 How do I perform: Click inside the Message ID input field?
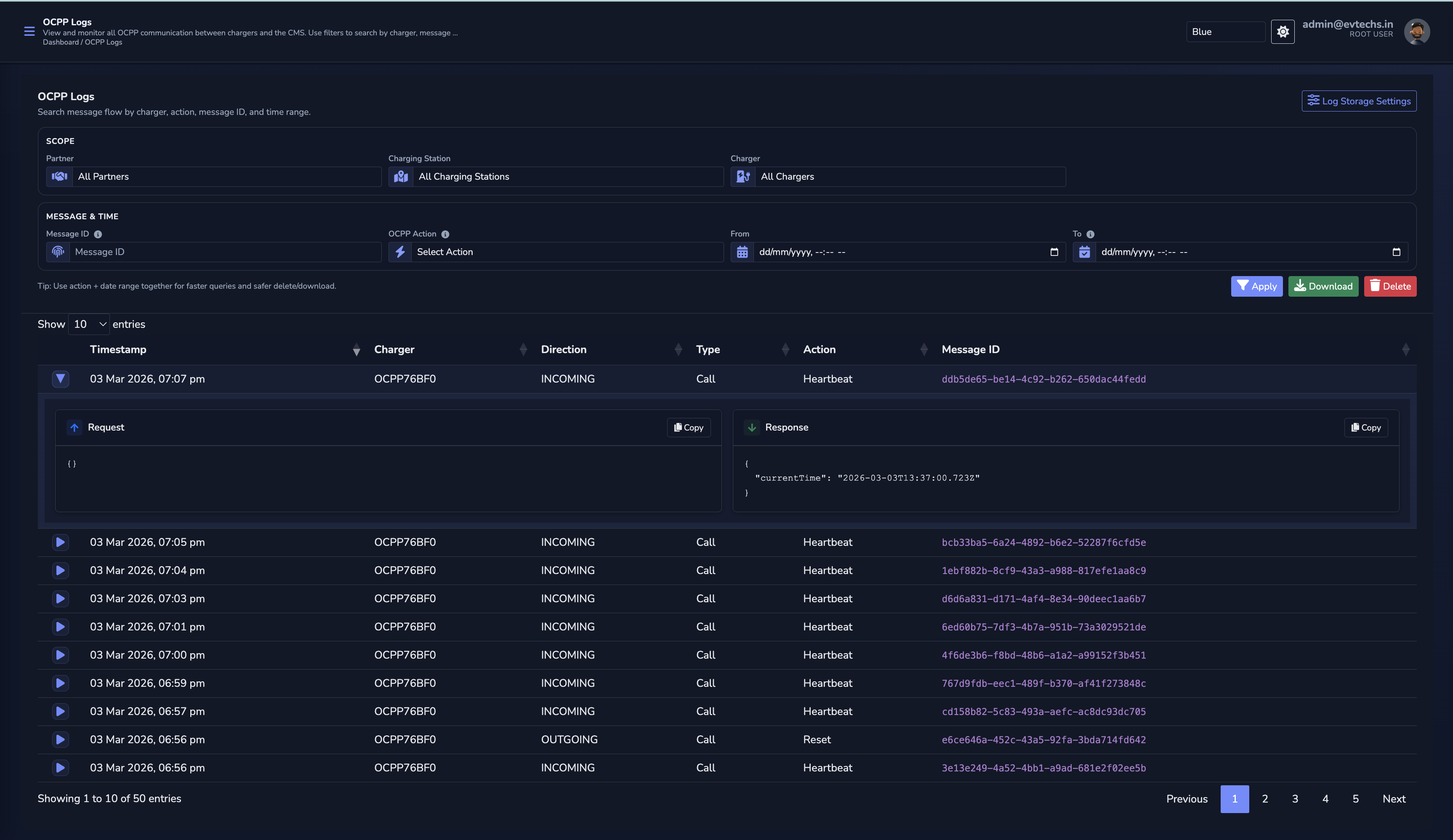click(225, 252)
